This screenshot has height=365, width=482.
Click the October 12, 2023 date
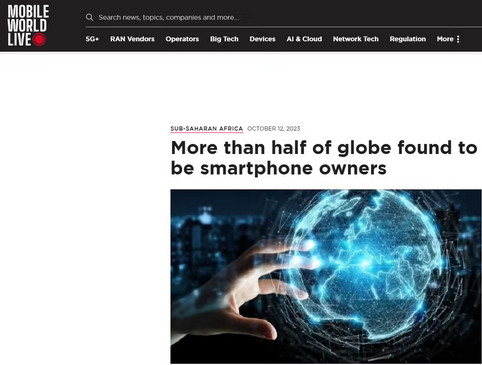pyautogui.click(x=274, y=129)
